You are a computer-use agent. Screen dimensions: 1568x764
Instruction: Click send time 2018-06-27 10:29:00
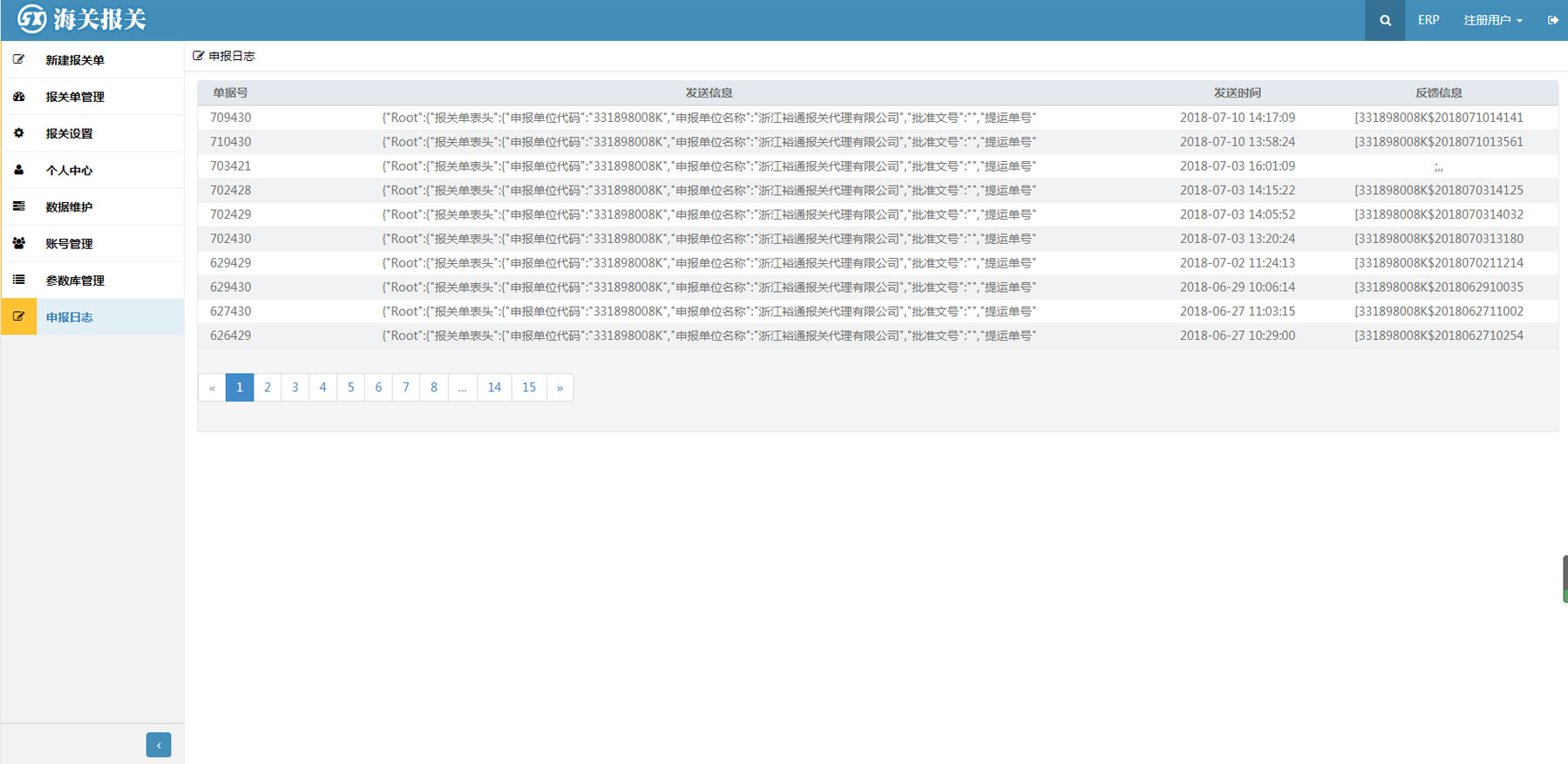coord(1237,335)
